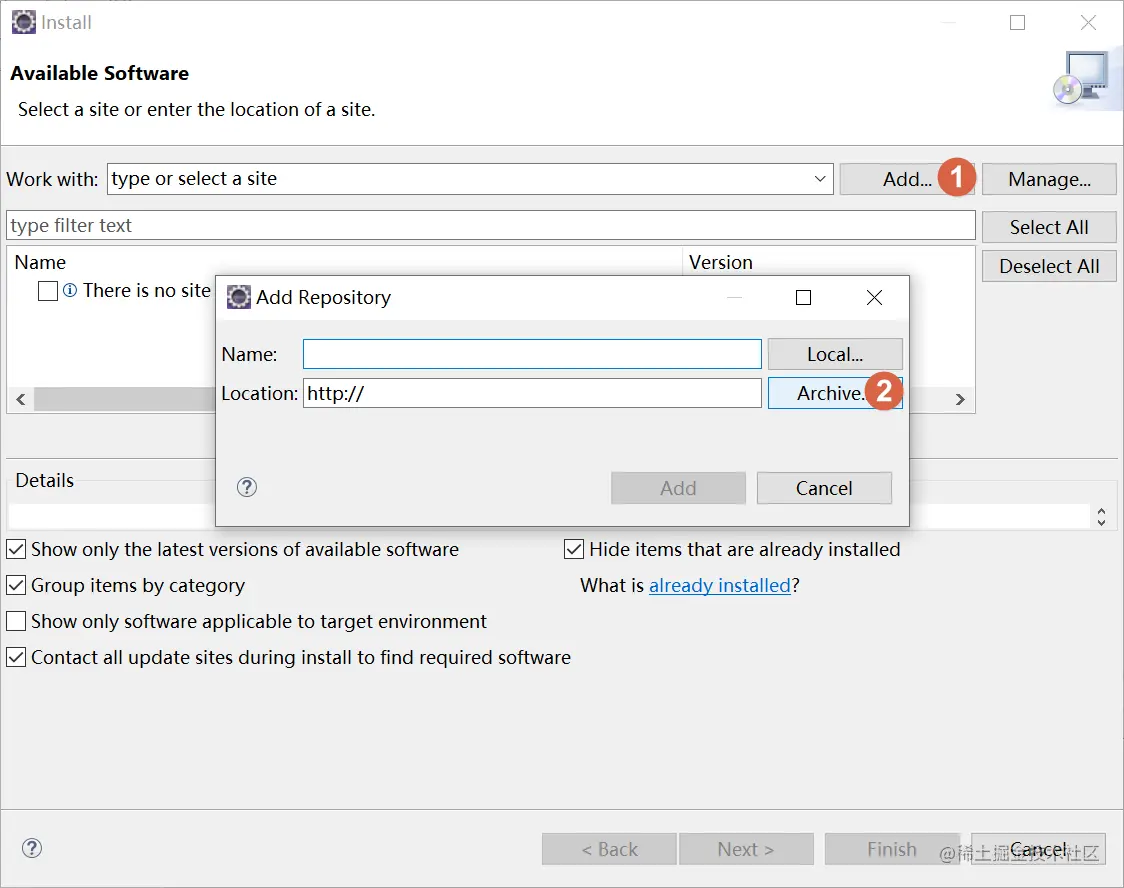Screen dimensions: 1124x888
Task: Select the 'There is no site' row
Action: [x=125, y=290]
